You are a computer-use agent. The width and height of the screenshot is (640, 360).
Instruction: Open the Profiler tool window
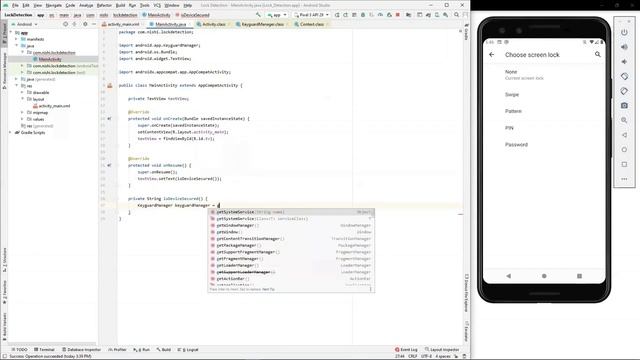[x=117, y=349]
